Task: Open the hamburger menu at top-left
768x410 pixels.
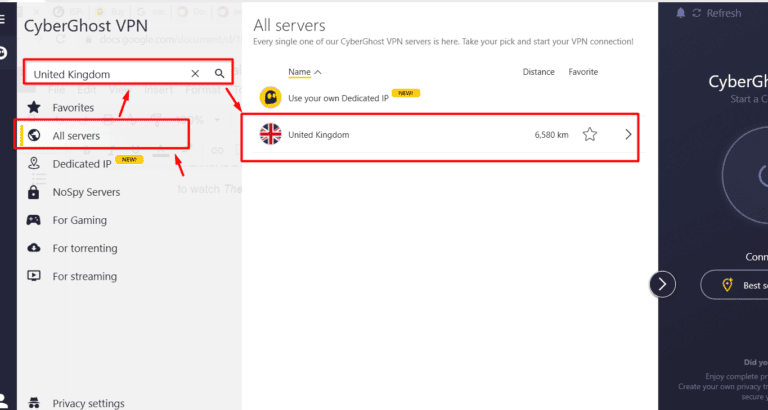Action: (4, 18)
